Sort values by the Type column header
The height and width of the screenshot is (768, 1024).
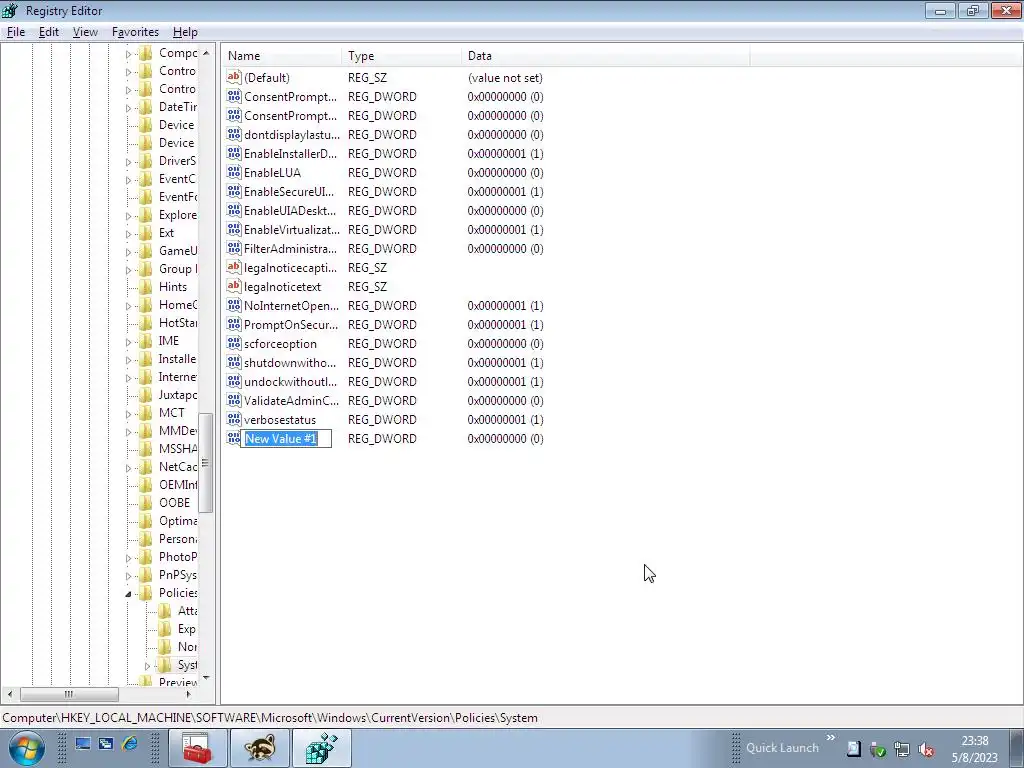coord(401,56)
